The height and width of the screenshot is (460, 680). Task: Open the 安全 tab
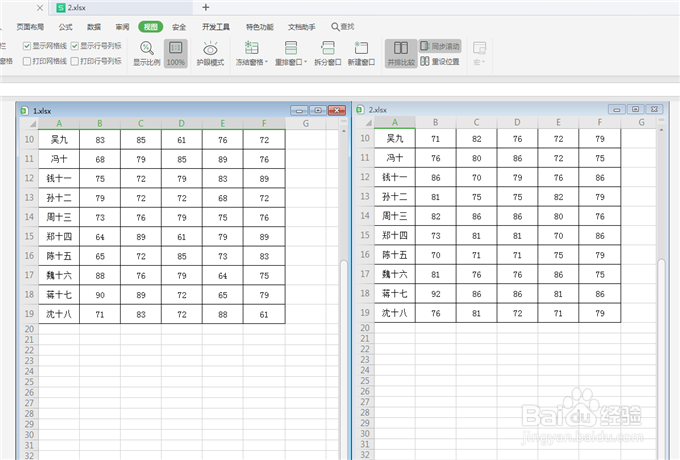pyautogui.click(x=179, y=27)
